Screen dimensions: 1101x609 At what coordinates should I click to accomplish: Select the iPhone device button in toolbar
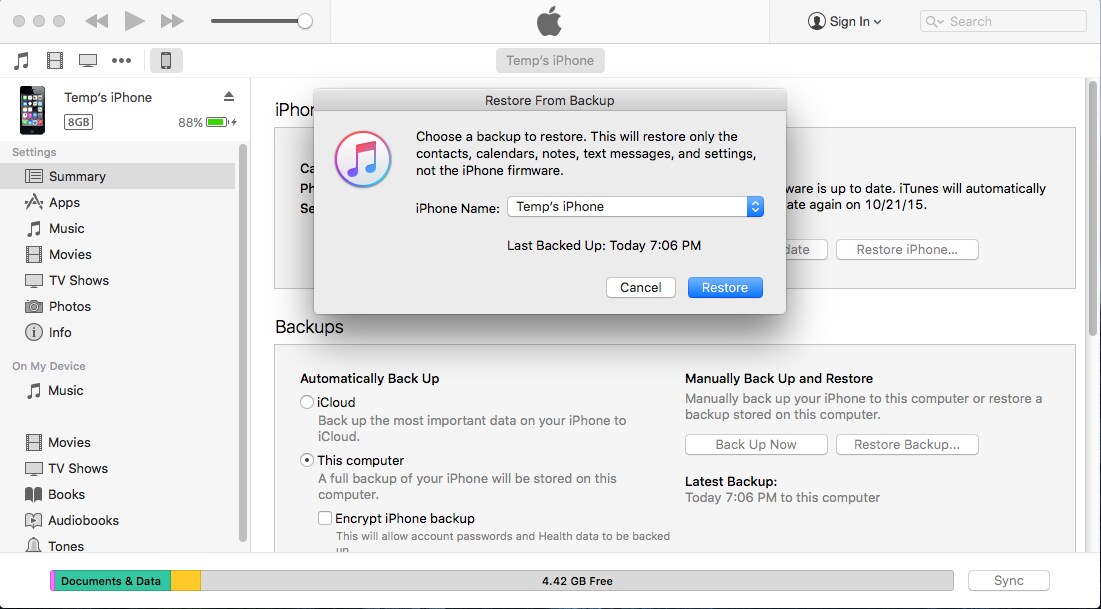(166, 60)
